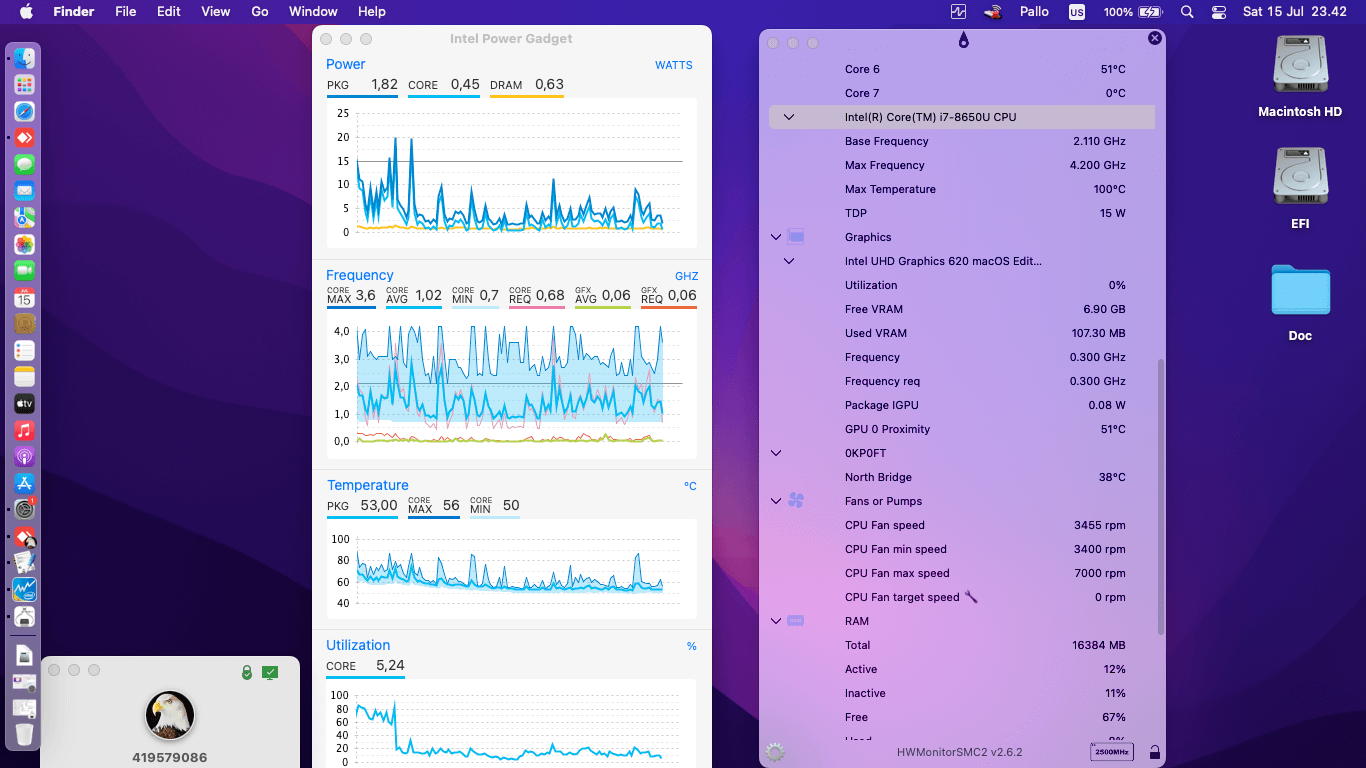Click the Fans or Pumps fan icon
The width and height of the screenshot is (1366, 768).
click(x=796, y=501)
